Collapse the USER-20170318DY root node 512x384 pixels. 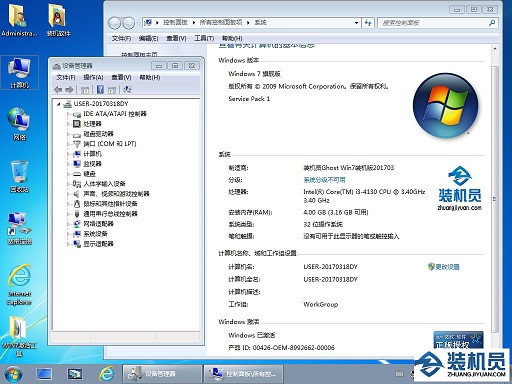coord(59,104)
